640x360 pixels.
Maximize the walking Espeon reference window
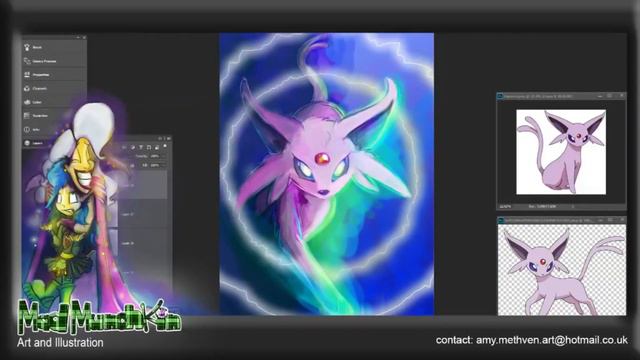[610, 220]
